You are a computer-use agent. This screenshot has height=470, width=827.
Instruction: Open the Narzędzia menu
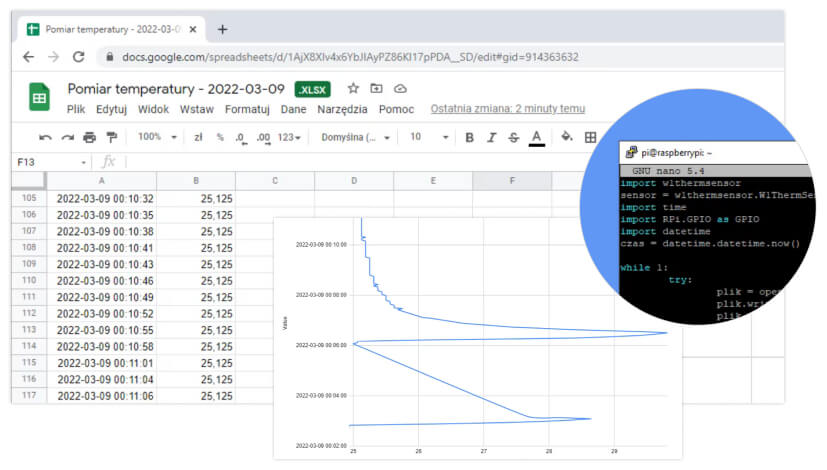[x=342, y=109]
